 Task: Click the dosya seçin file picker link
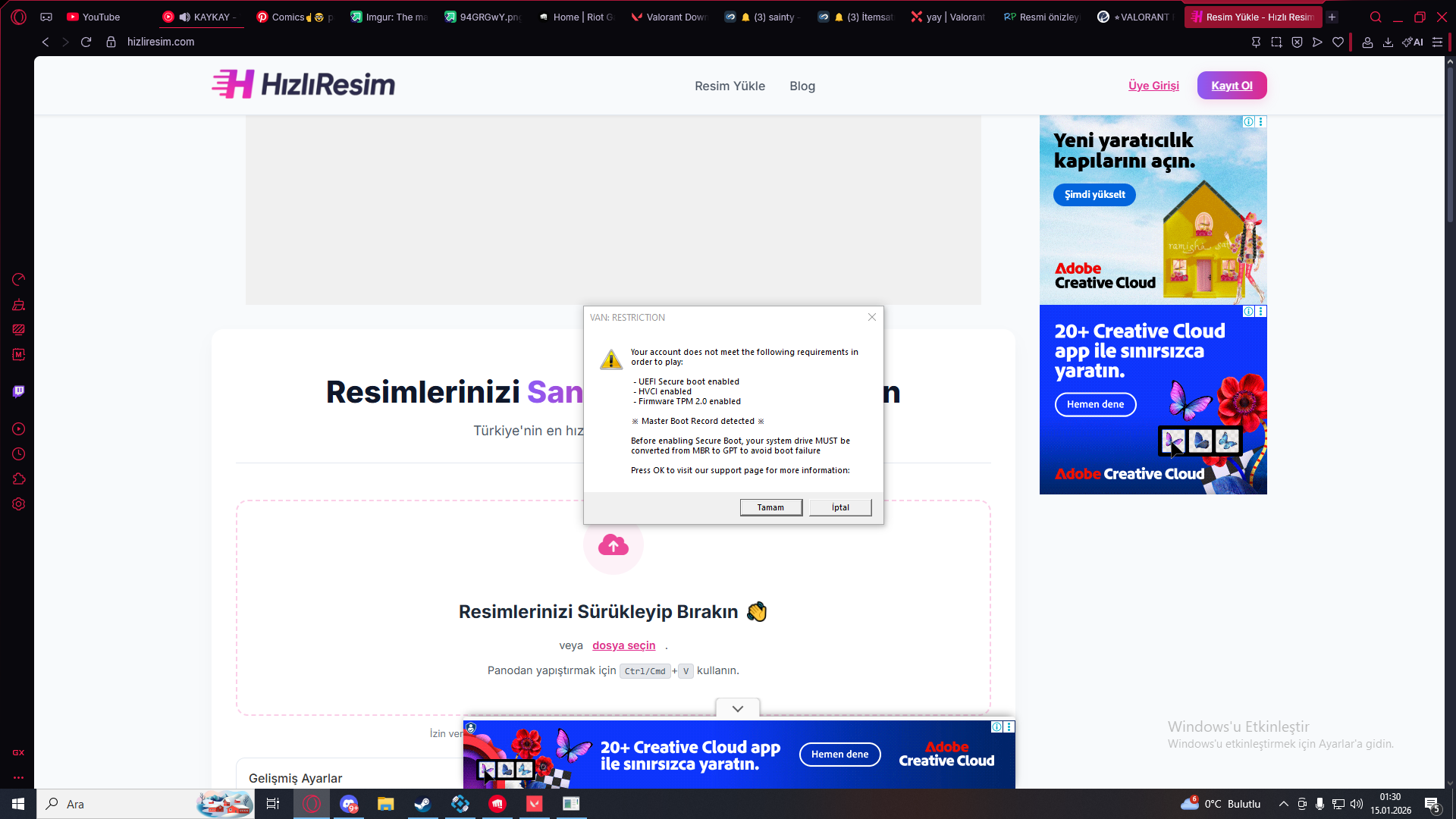(623, 645)
